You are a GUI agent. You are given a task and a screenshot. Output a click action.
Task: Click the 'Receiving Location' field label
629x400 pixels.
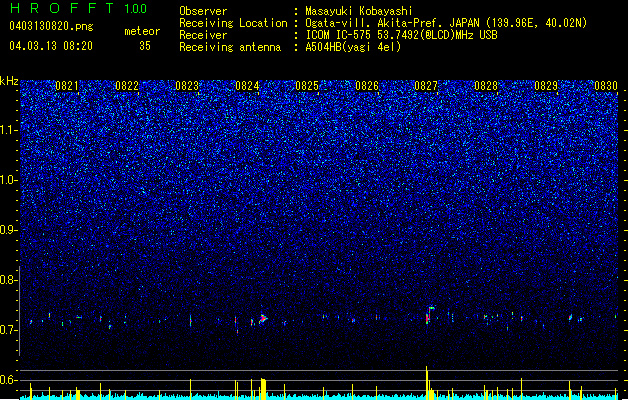pyautogui.click(x=233, y=23)
